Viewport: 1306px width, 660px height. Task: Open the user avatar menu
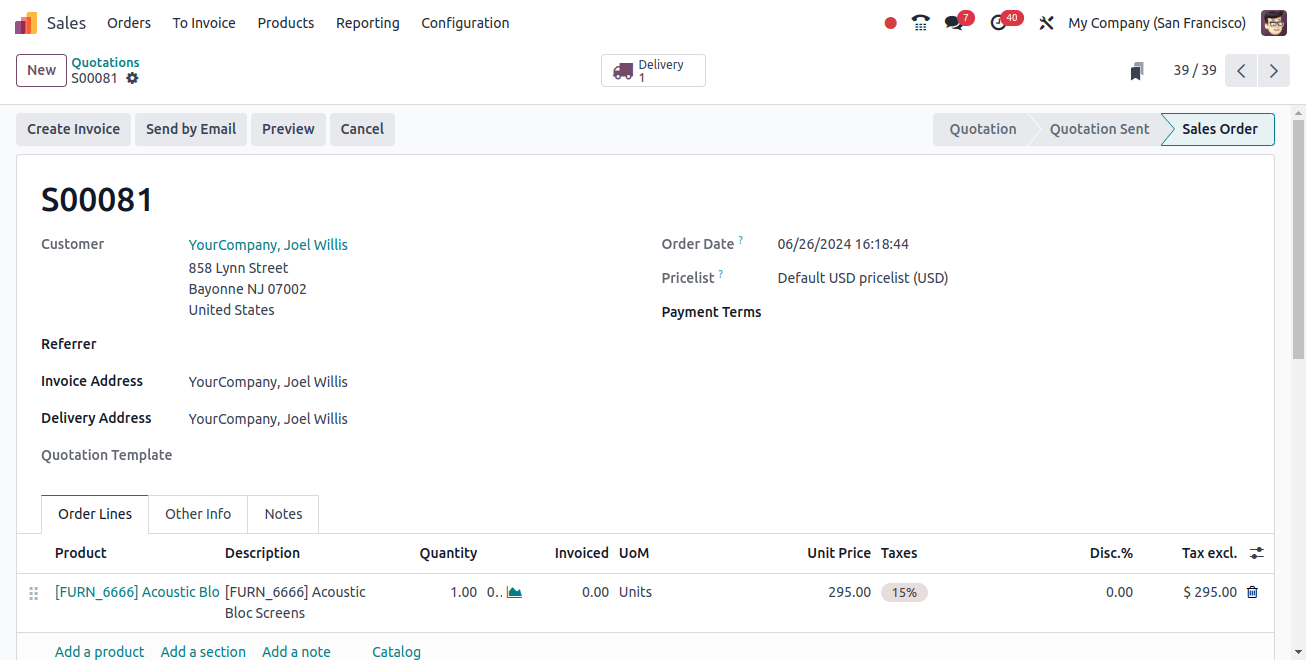tap(1273, 23)
